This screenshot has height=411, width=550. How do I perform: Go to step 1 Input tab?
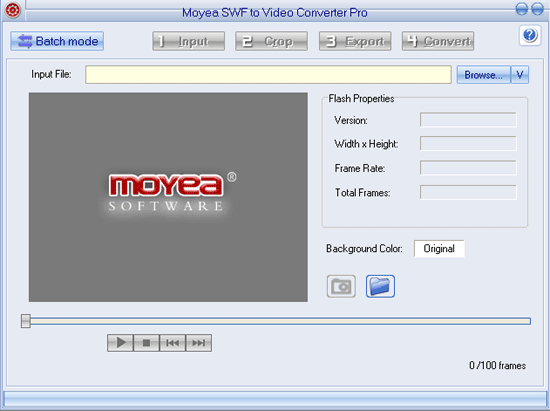click(x=189, y=41)
